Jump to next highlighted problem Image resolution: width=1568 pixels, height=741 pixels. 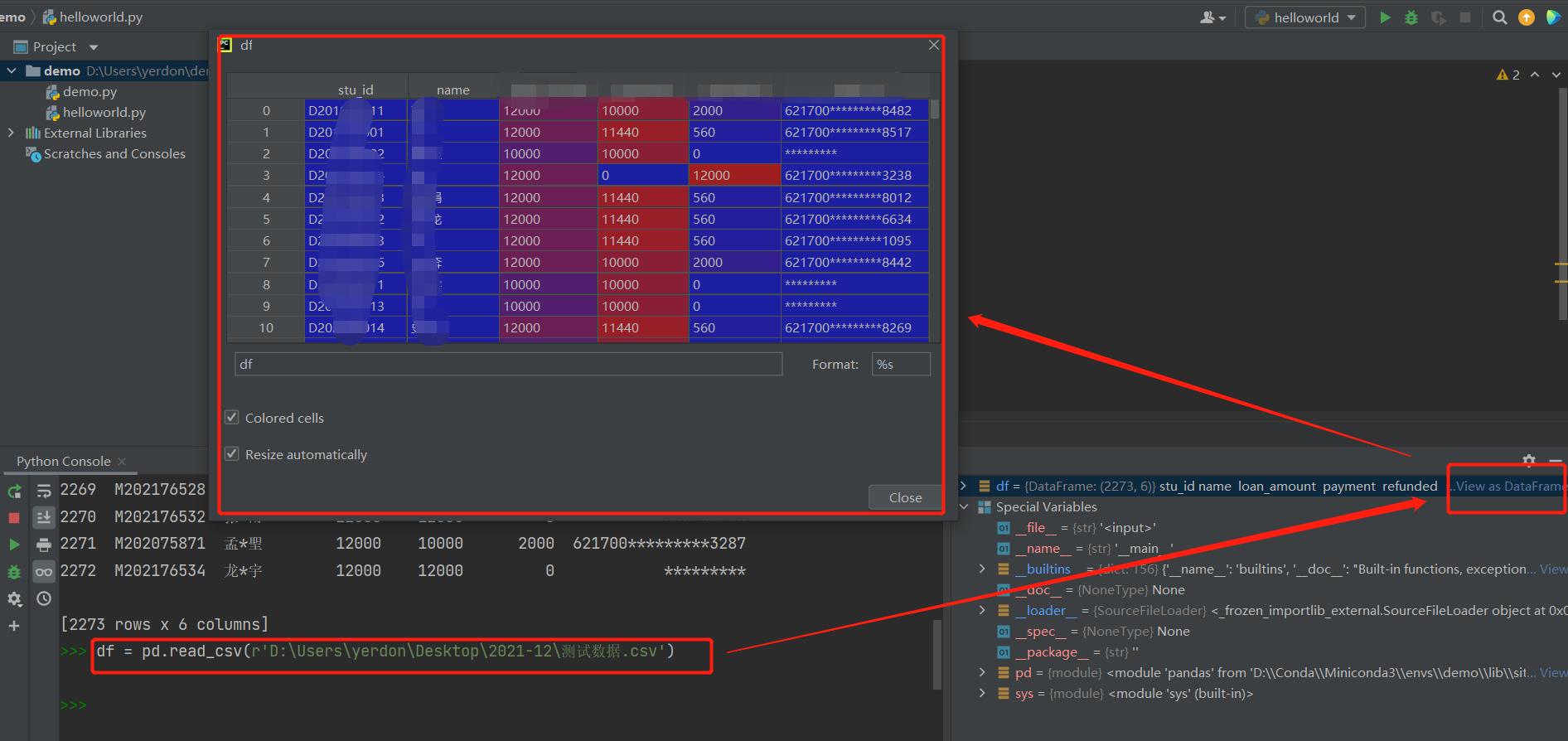pyautogui.click(x=1556, y=75)
